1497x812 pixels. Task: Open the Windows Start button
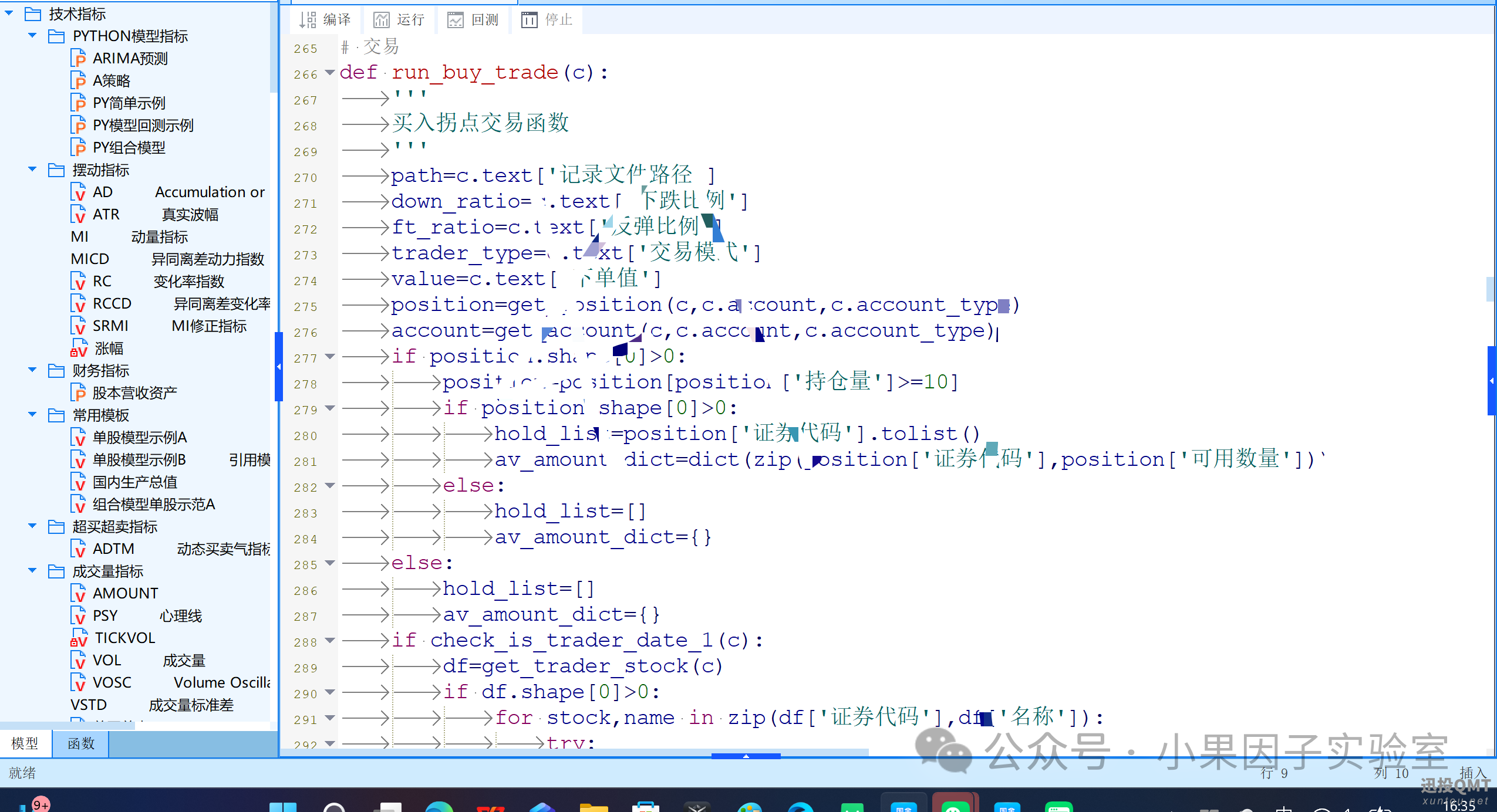[x=283, y=807]
